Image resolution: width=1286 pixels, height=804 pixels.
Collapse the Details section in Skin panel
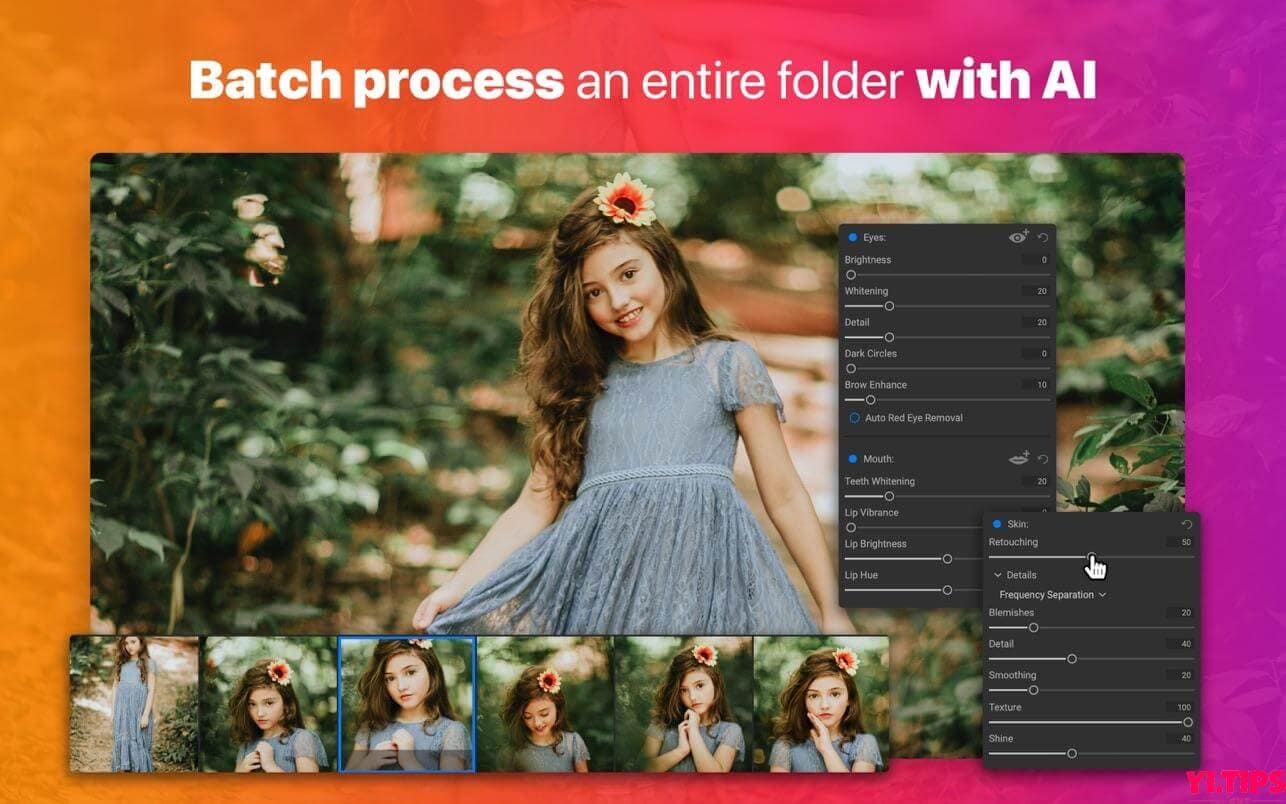pyautogui.click(x=997, y=574)
